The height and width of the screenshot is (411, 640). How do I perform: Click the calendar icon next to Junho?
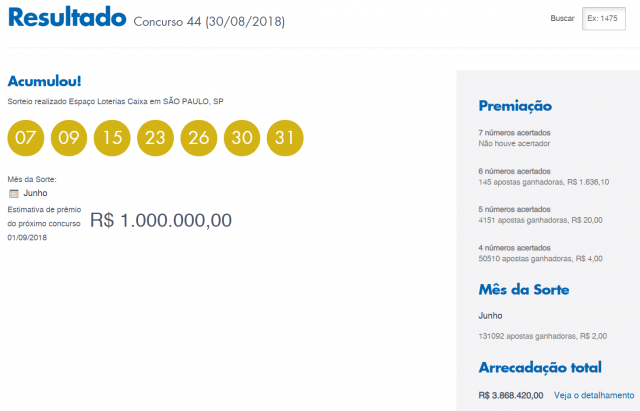(14, 193)
